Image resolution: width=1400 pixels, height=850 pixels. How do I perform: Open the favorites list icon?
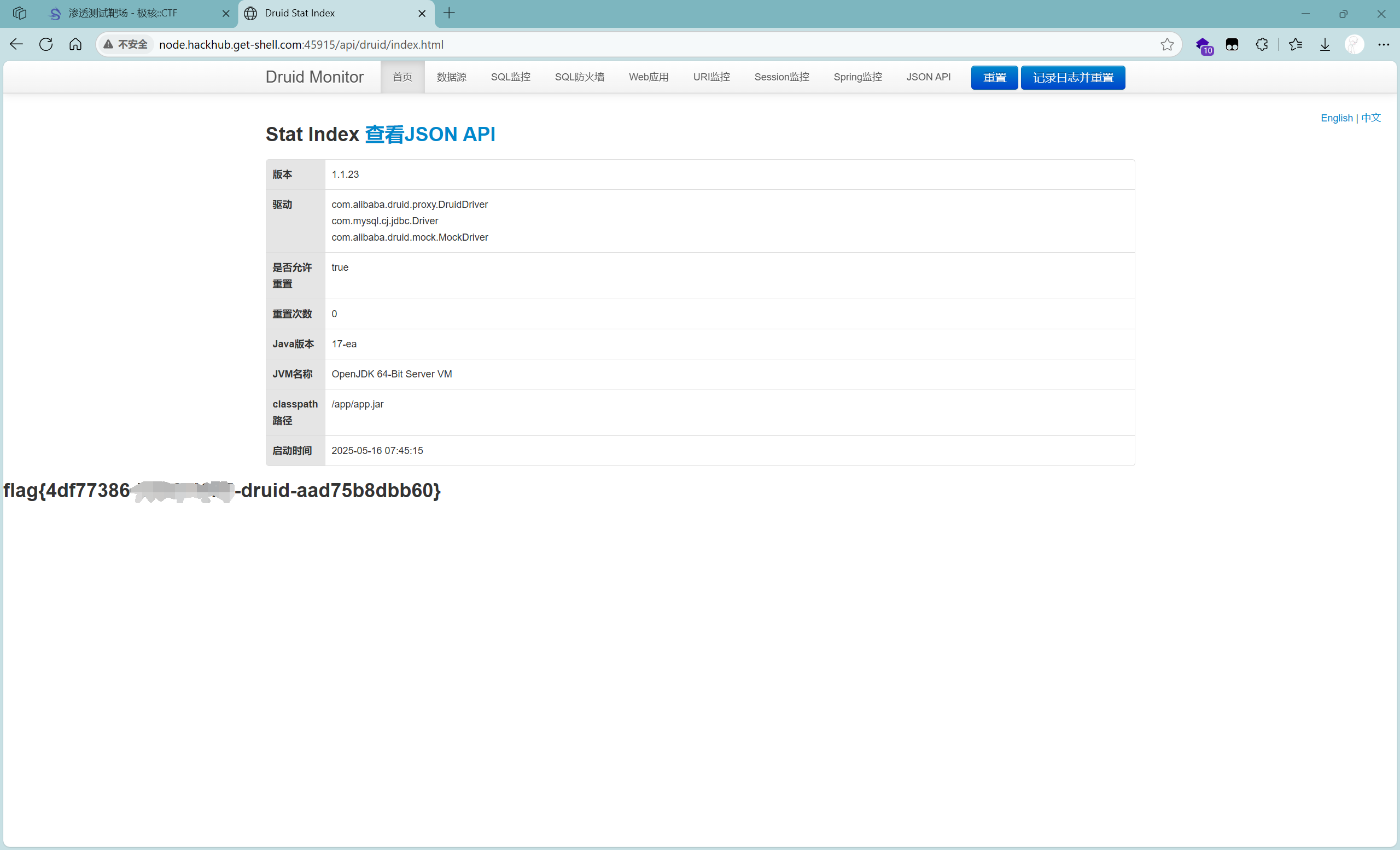click(x=1295, y=44)
